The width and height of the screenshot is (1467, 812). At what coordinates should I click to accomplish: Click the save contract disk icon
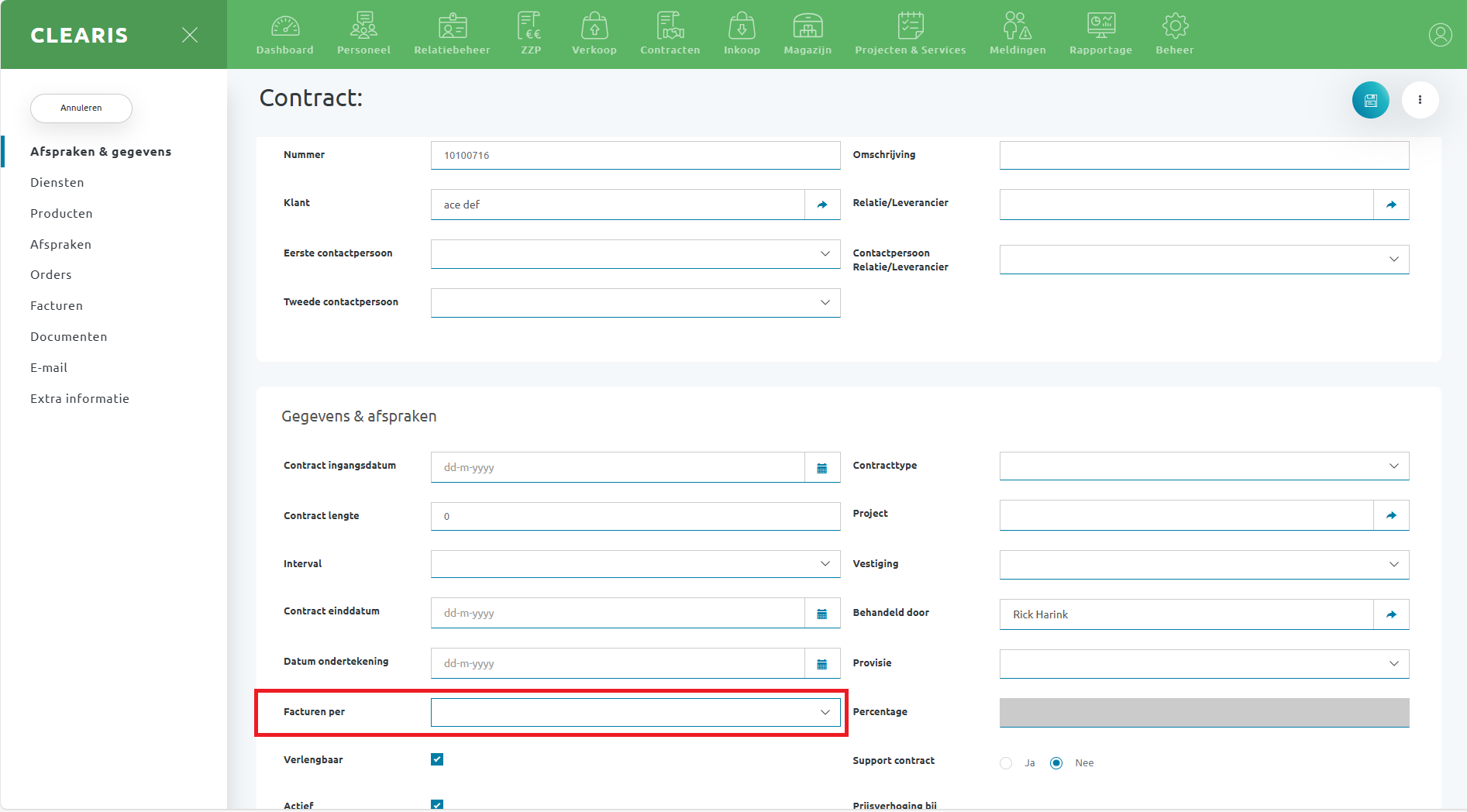(x=1370, y=100)
